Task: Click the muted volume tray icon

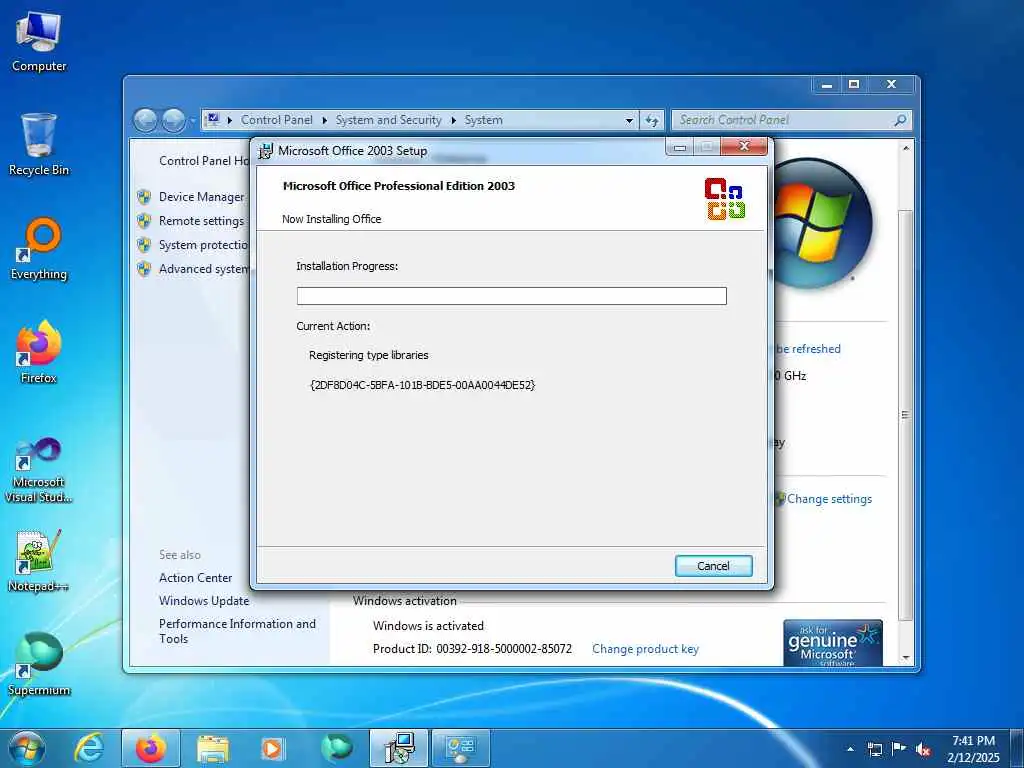Action: coord(923,749)
